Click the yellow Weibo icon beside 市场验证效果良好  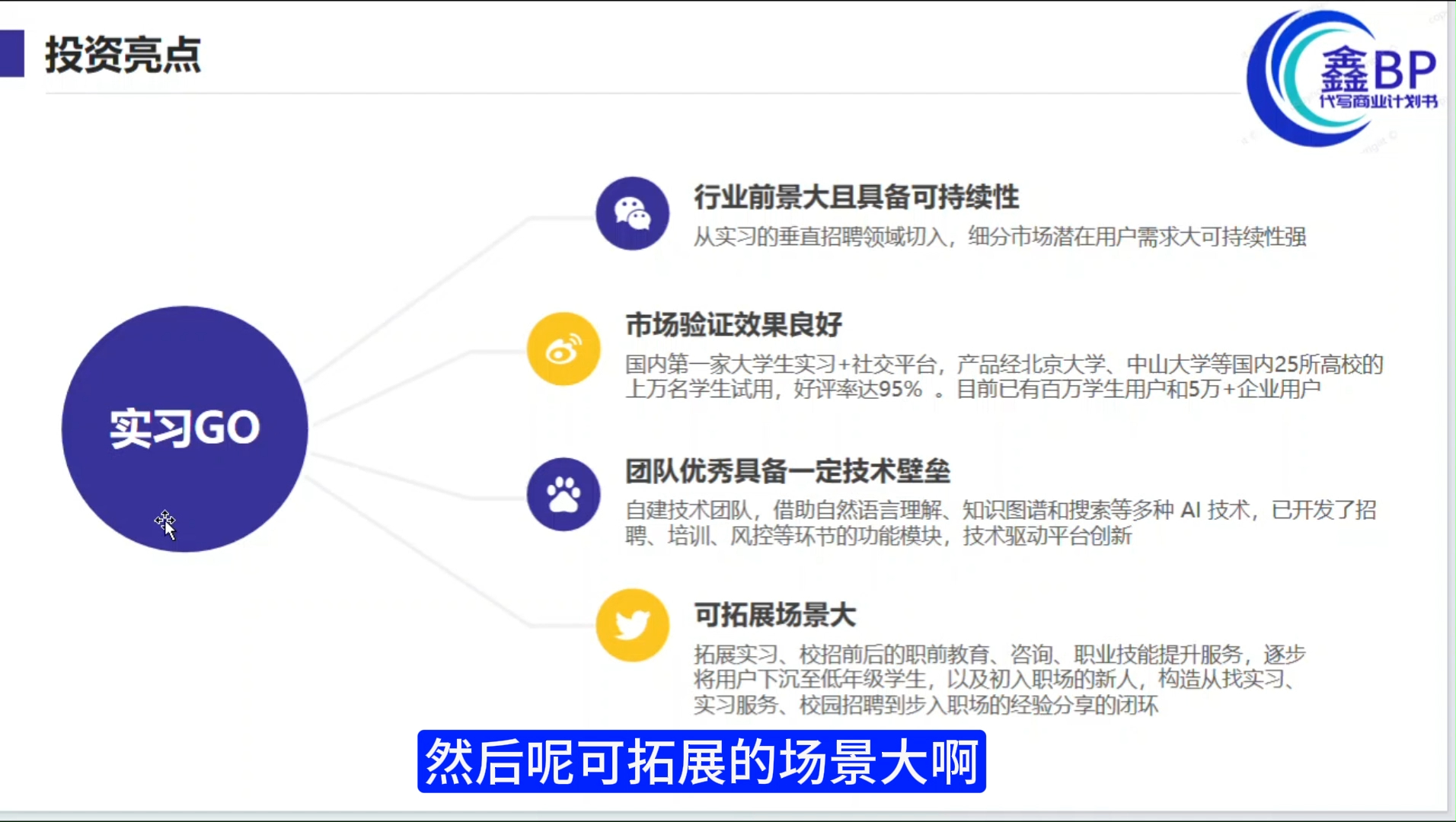coord(564,349)
